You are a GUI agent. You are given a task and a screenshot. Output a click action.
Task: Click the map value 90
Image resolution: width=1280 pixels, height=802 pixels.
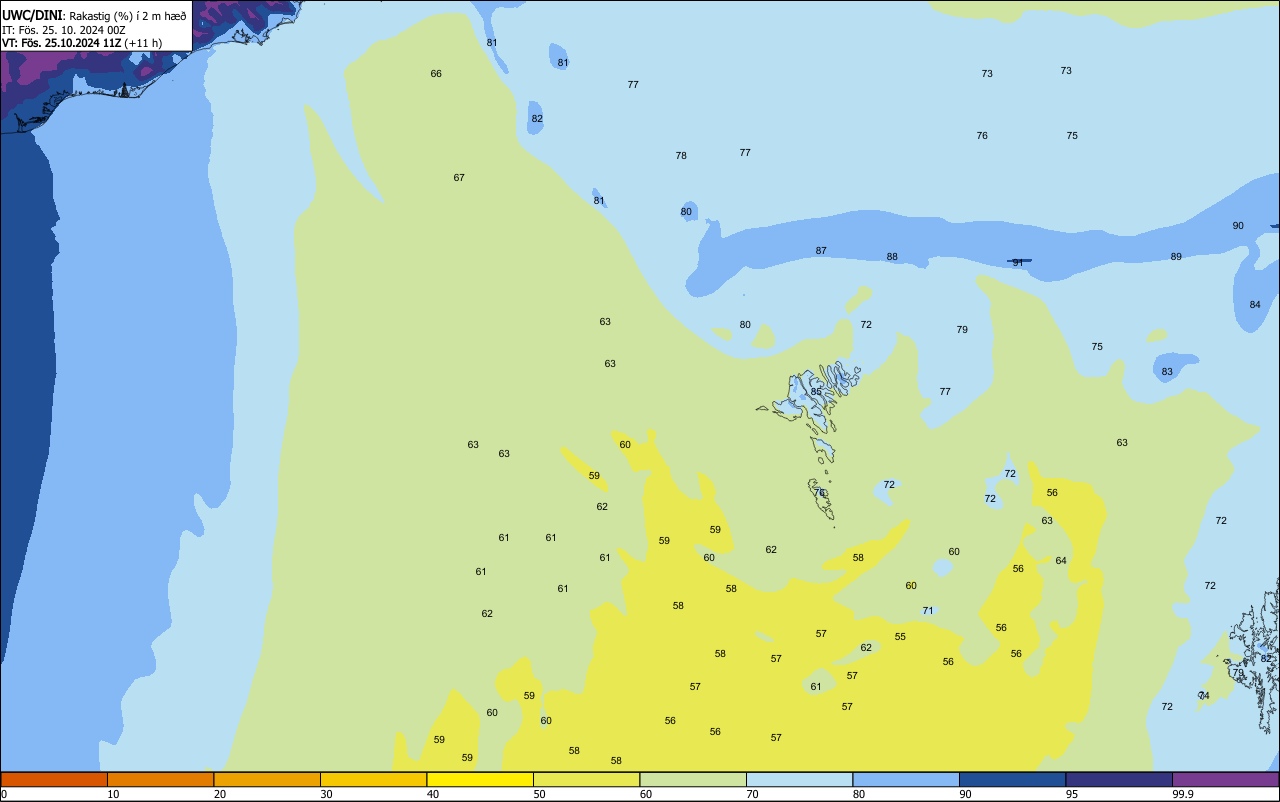click(x=1238, y=226)
